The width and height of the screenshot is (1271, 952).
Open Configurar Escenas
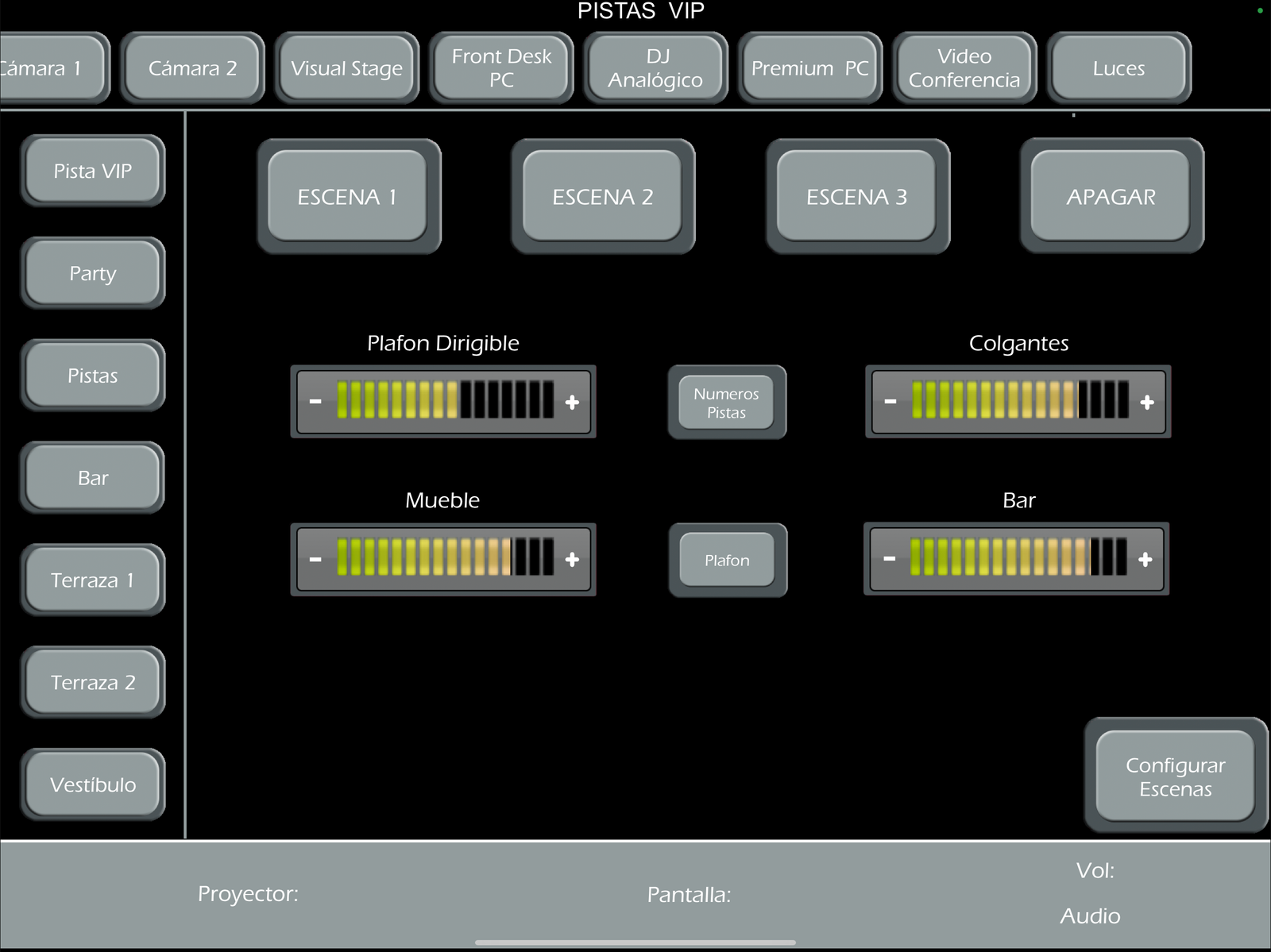(1175, 777)
